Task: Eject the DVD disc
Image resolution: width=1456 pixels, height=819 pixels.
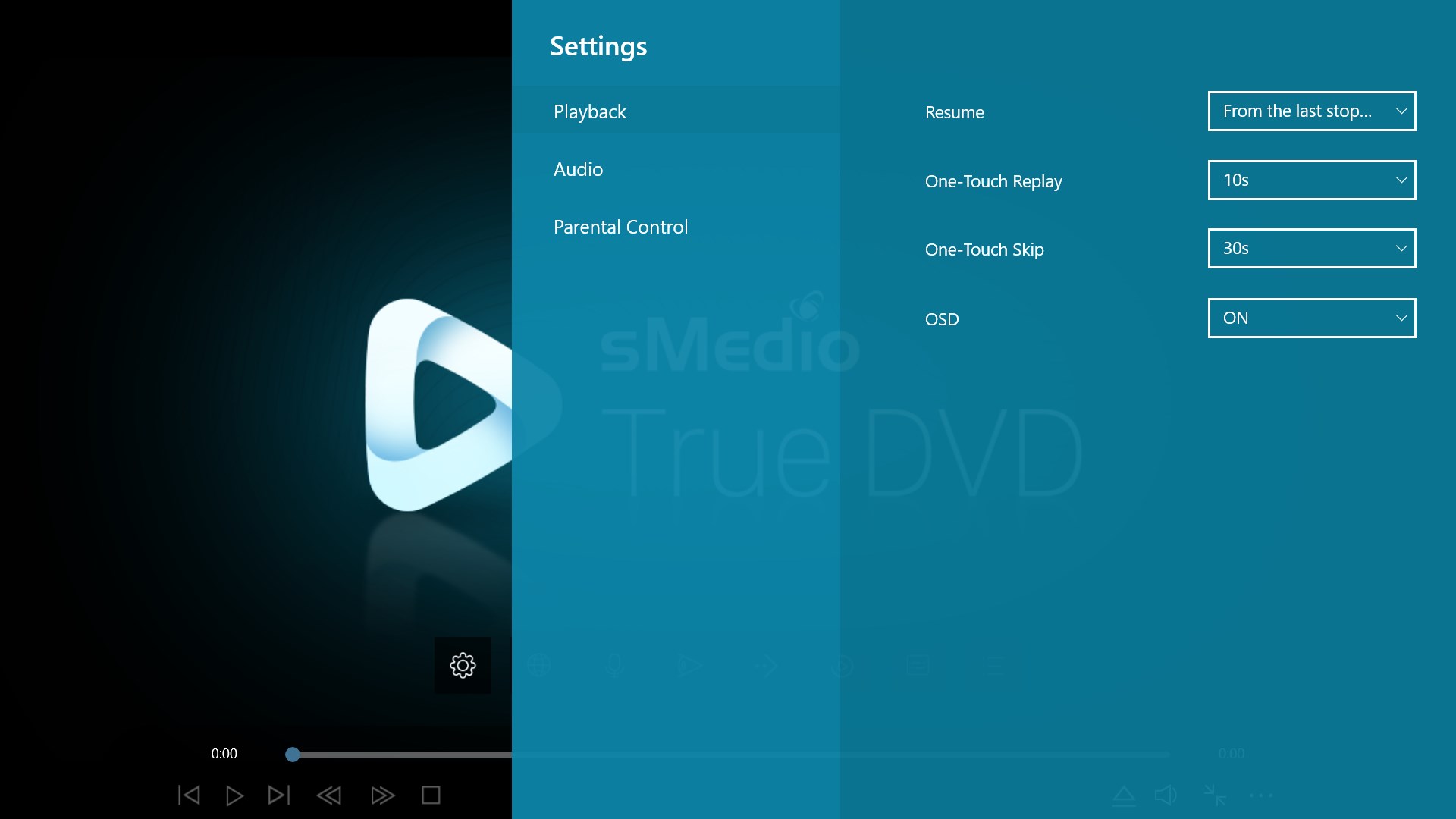Action: (x=1125, y=795)
